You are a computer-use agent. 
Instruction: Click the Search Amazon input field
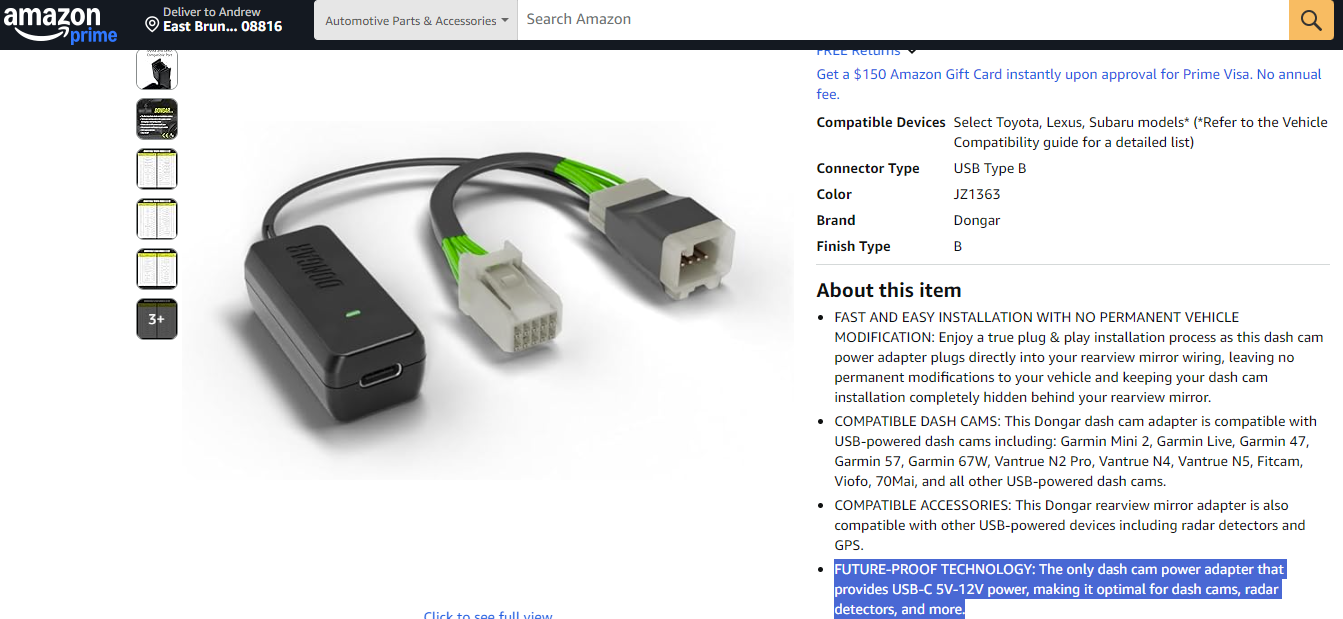click(x=903, y=20)
